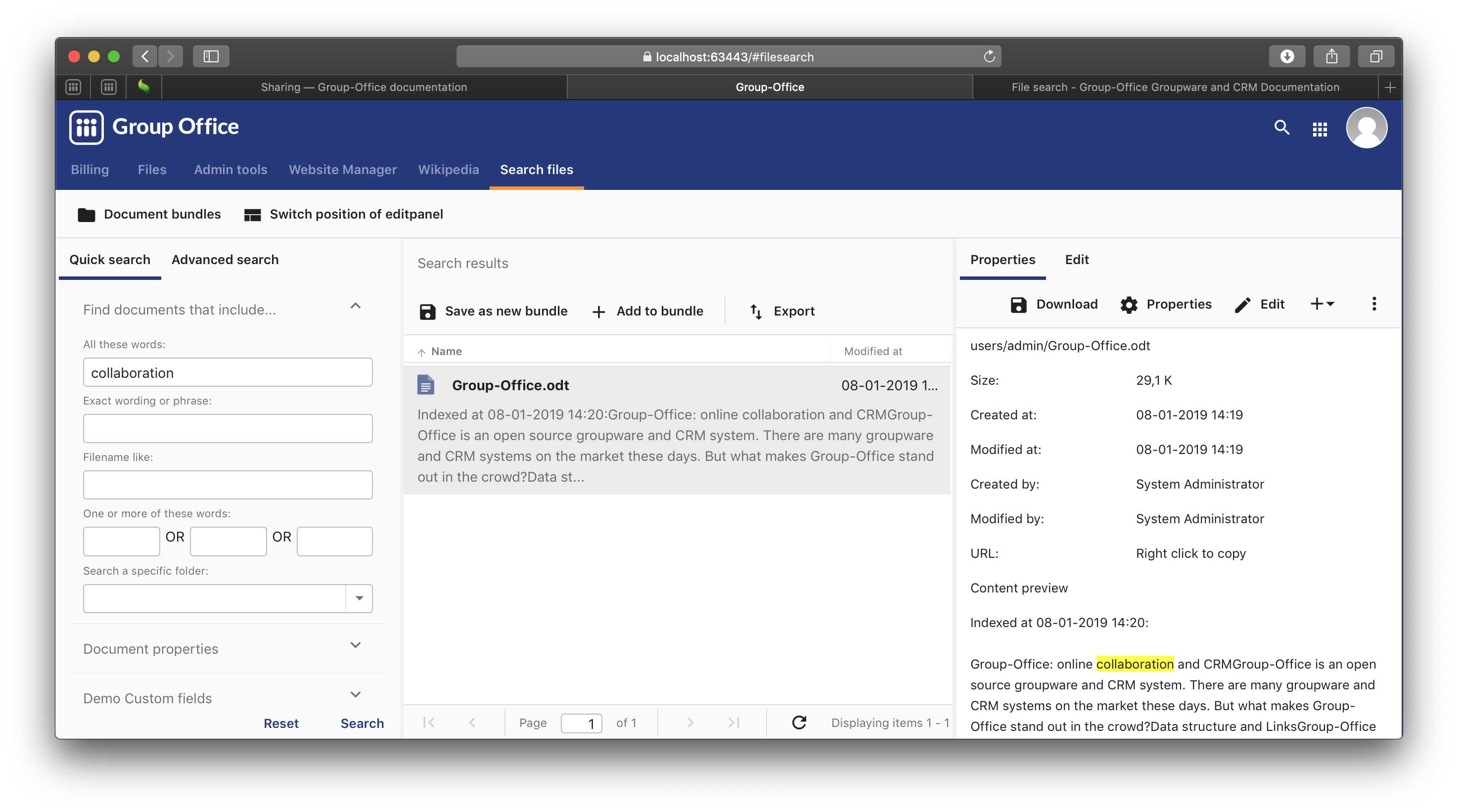Expand the Demo Custom fields section
The height and width of the screenshot is (812, 1458).
pyautogui.click(x=356, y=695)
